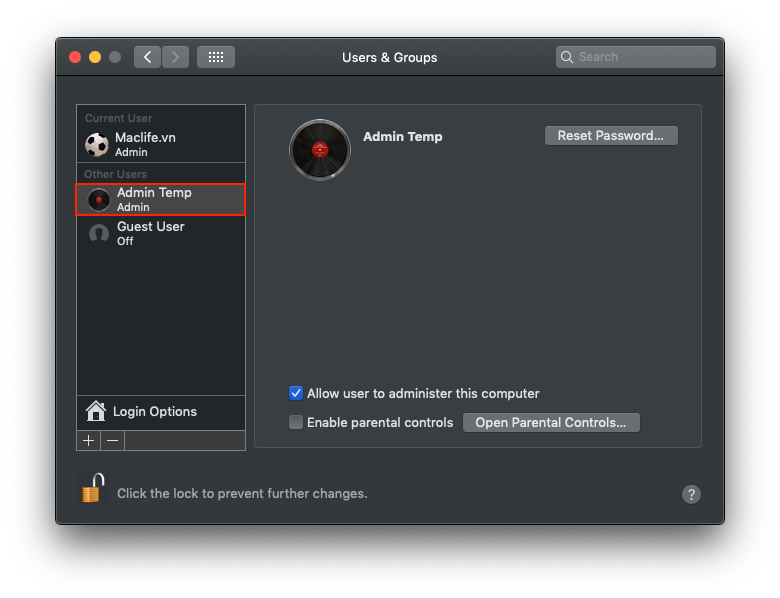Show all preferences grid icon
Screen dimensions: 780x598
216,57
